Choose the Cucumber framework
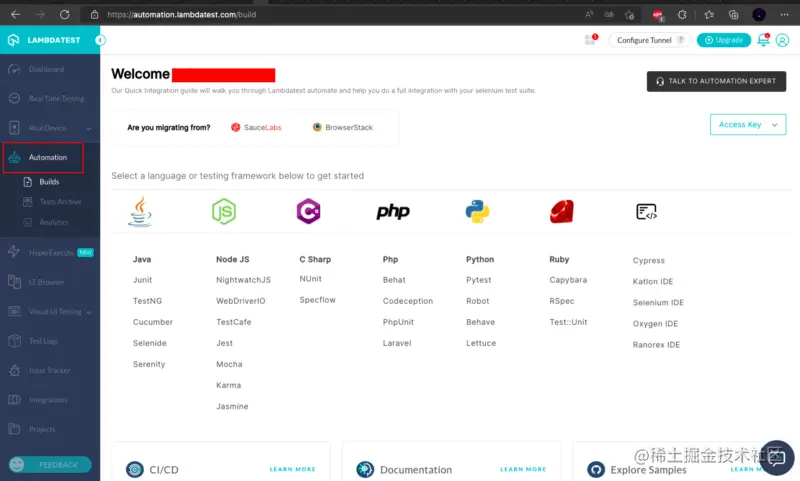The image size is (800, 481). coord(153,322)
